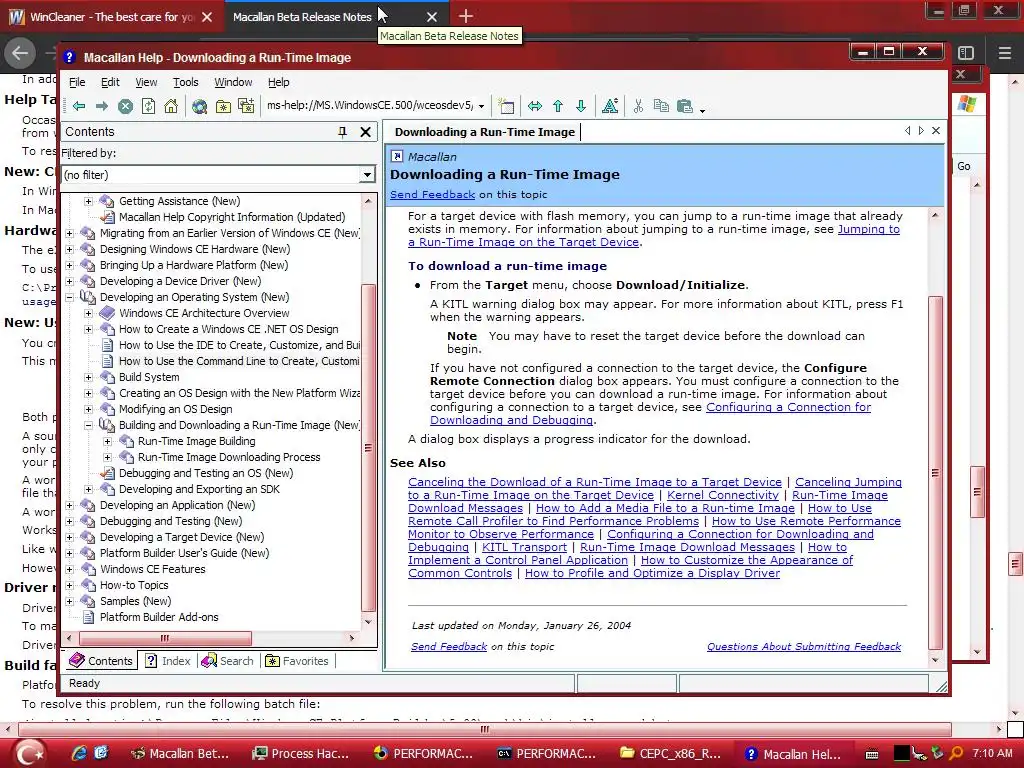Screen dimensions: 1024x768
Task: Open CEPC_x86_R folder taskbar button
Action: [670, 754]
